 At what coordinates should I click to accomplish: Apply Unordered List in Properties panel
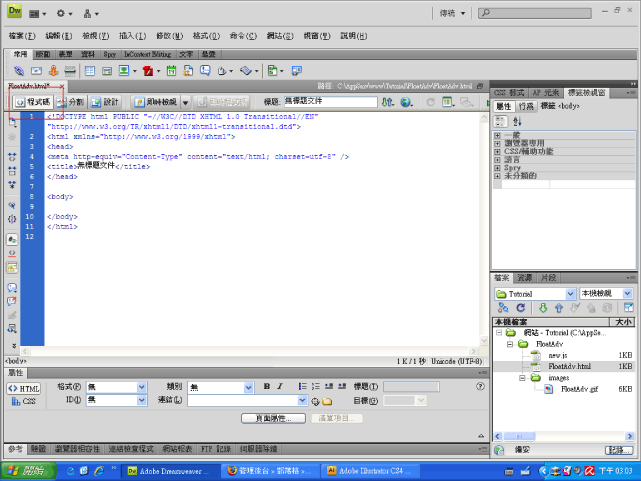[x=303, y=386]
